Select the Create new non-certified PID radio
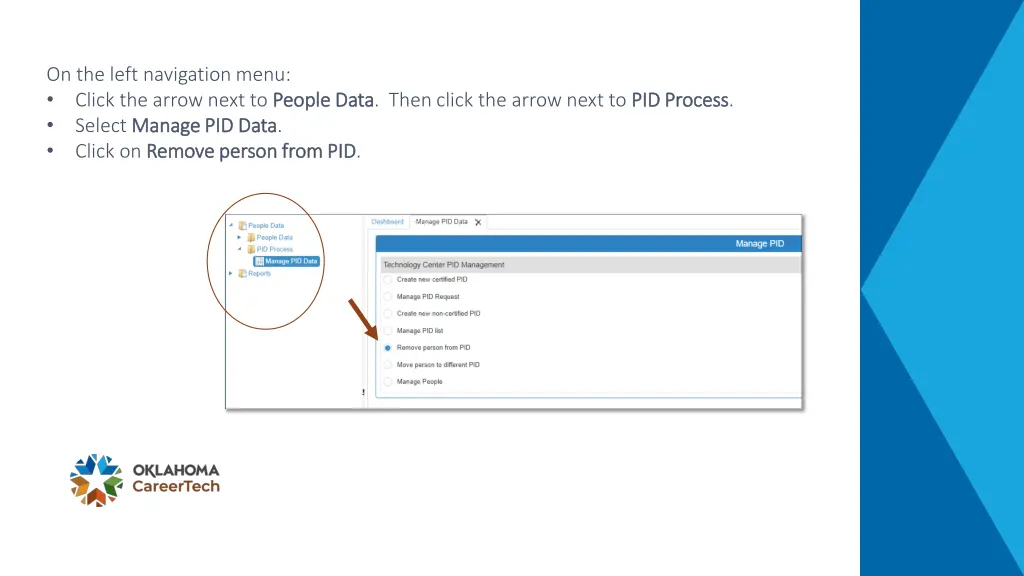1024x576 pixels. tap(387, 313)
